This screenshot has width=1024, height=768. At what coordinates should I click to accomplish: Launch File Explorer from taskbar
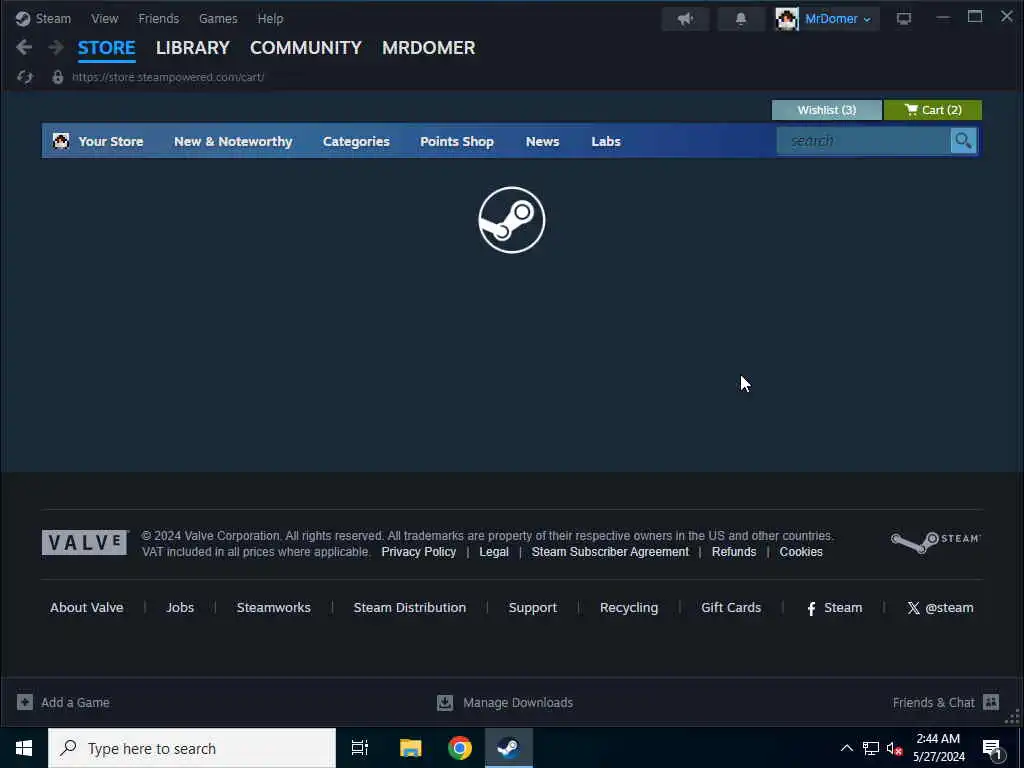[x=411, y=748]
